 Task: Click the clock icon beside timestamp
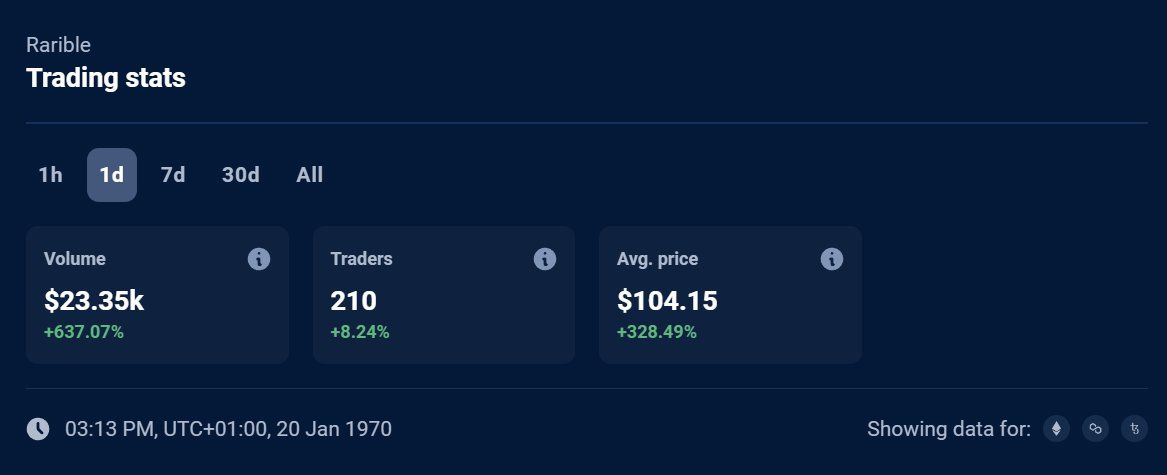point(38,429)
